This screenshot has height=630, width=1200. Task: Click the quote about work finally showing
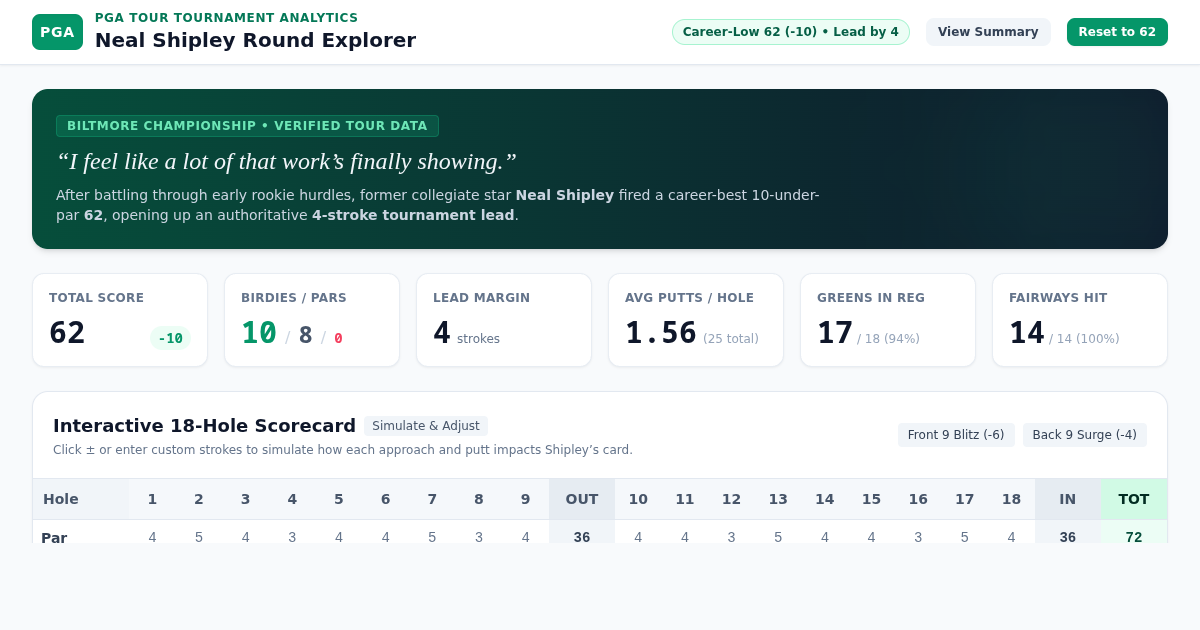point(286,161)
